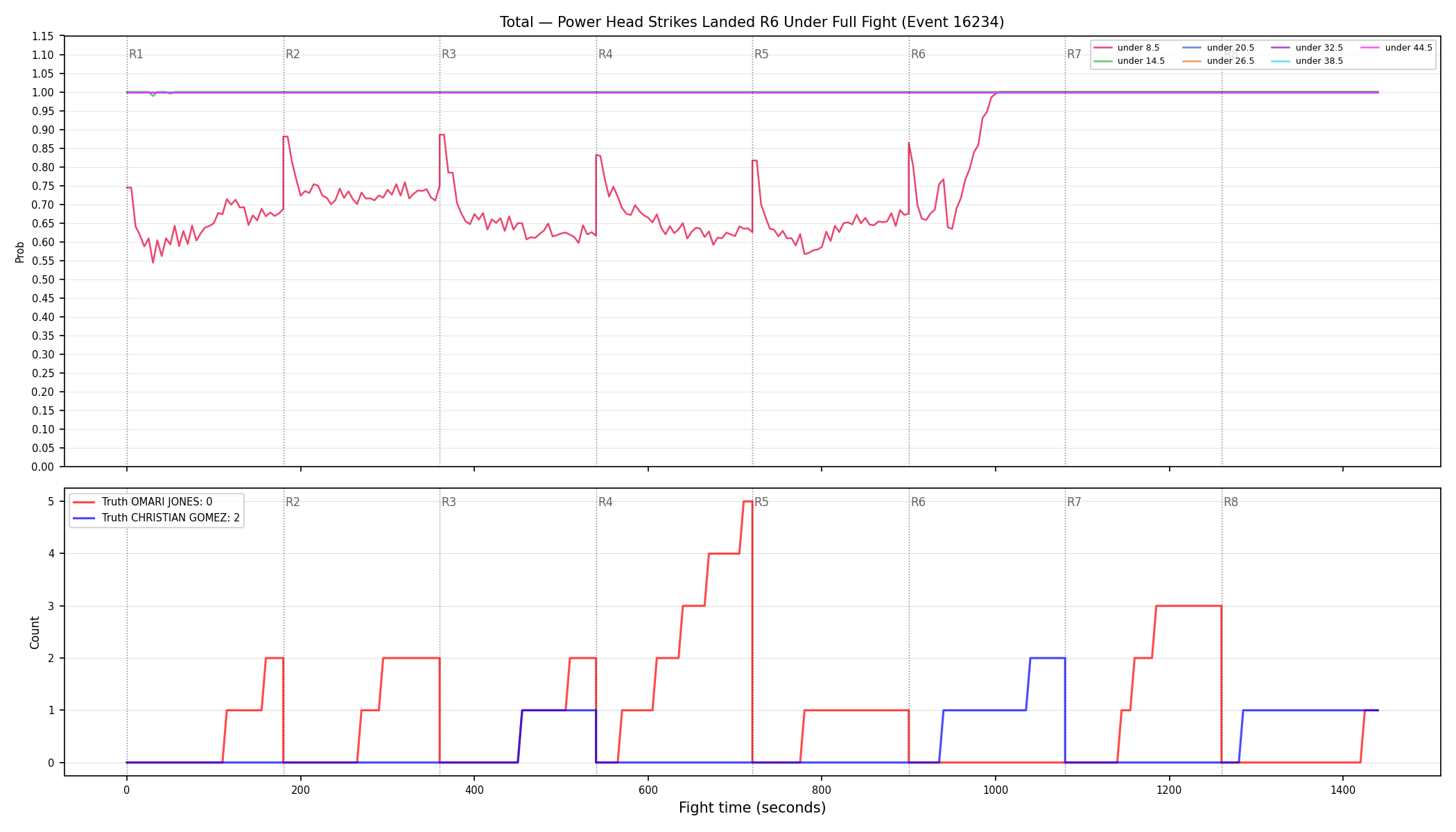Click the 3 tick on the Count axis
1456x832 pixels.
[x=51, y=606]
